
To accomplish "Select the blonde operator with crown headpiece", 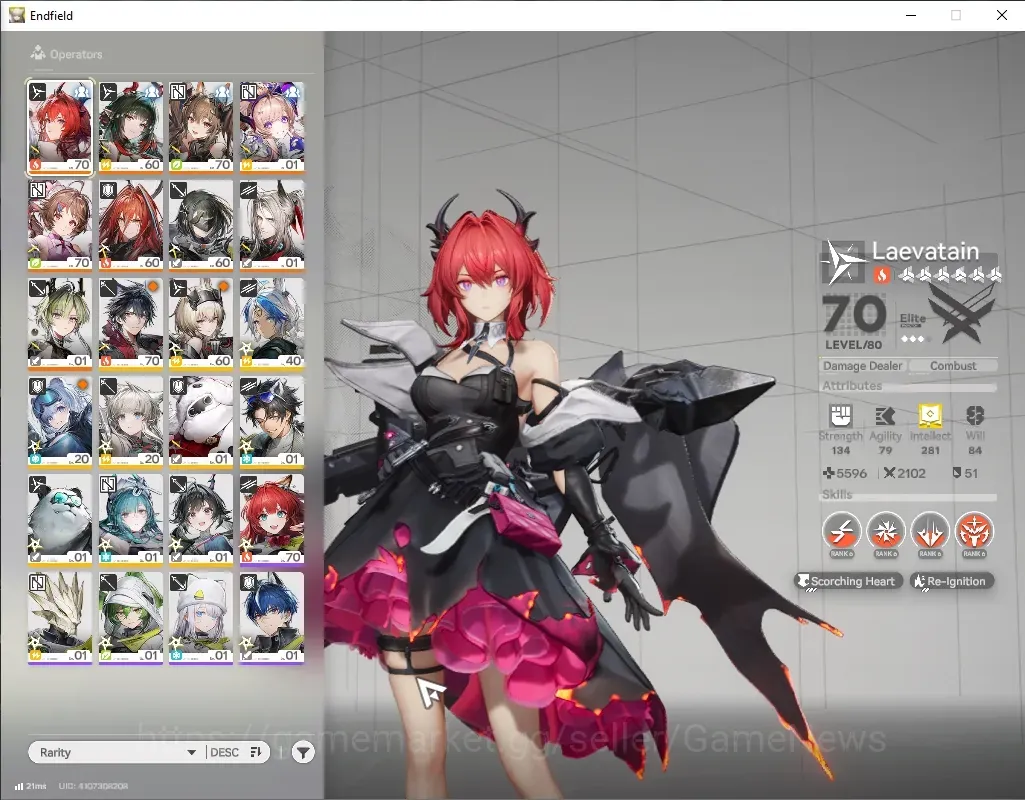I will [x=201, y=324].
